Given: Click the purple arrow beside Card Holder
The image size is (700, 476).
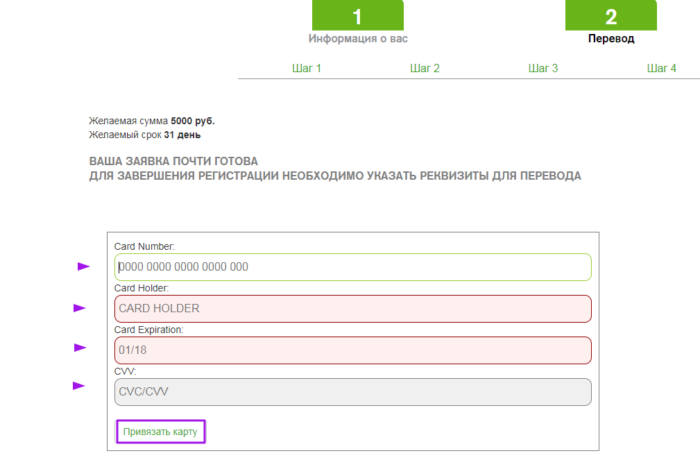Looking at the screenshot, I should pyautogui.click(x=80, y=308).
